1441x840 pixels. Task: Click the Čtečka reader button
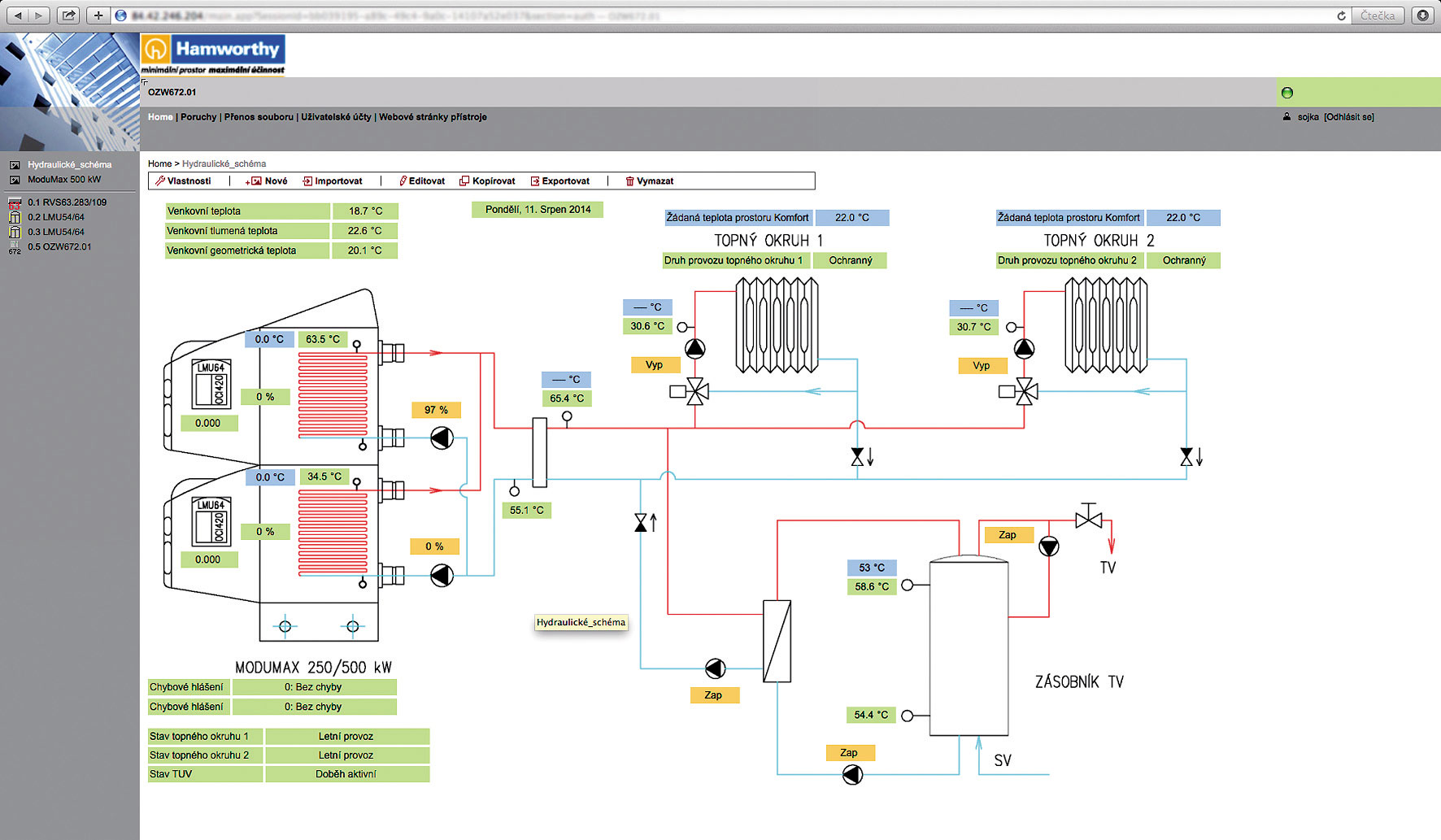(x=1378, y=15)
